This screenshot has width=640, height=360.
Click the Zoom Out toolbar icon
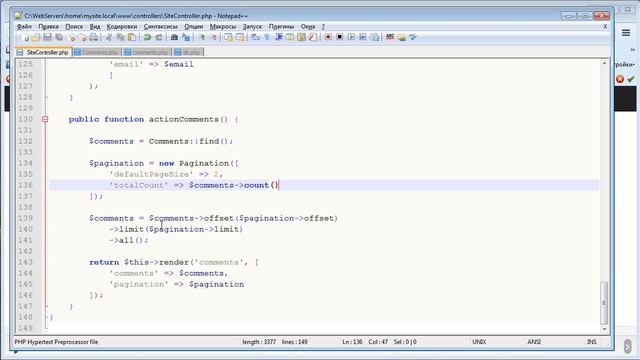tap(213, 38)
